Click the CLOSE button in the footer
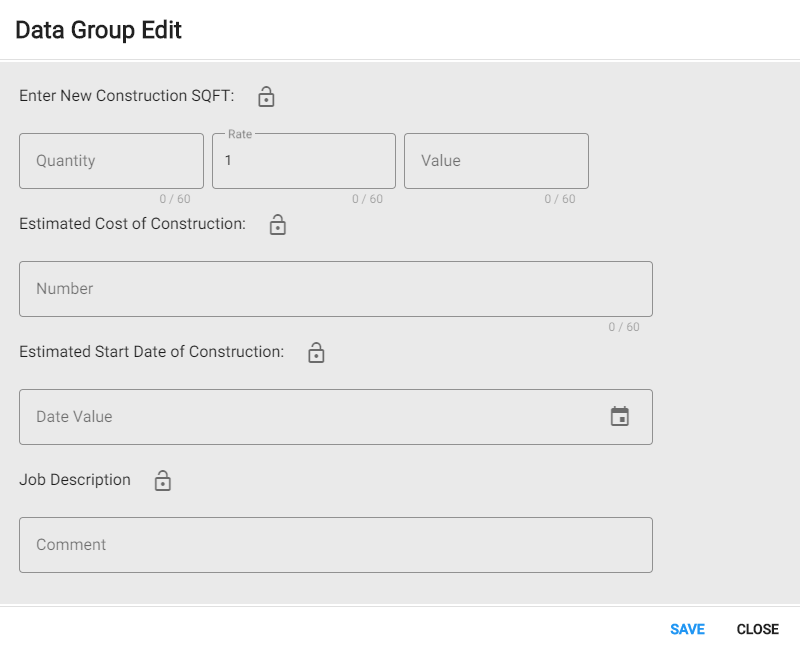This screenshot has width=800, height=652. point(757,629)
